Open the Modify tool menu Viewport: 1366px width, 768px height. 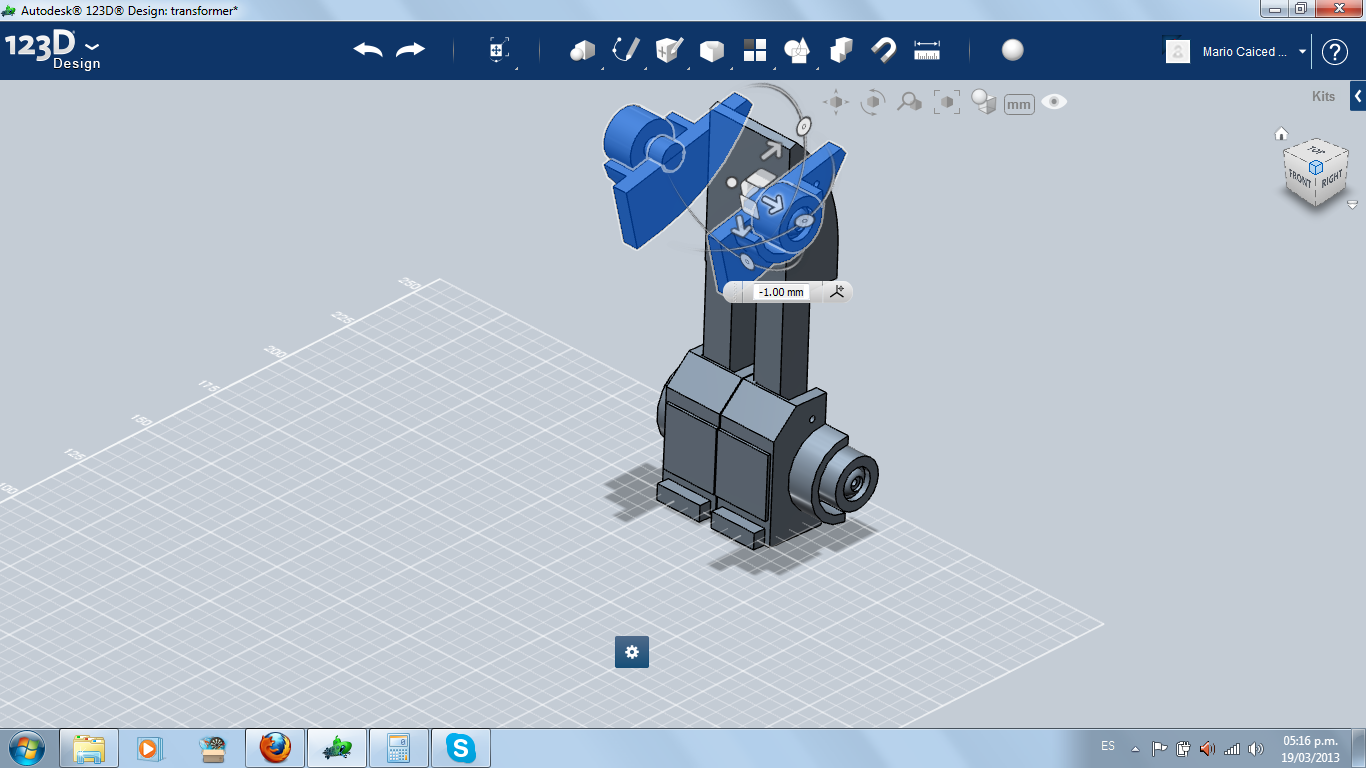pos(711,51)
